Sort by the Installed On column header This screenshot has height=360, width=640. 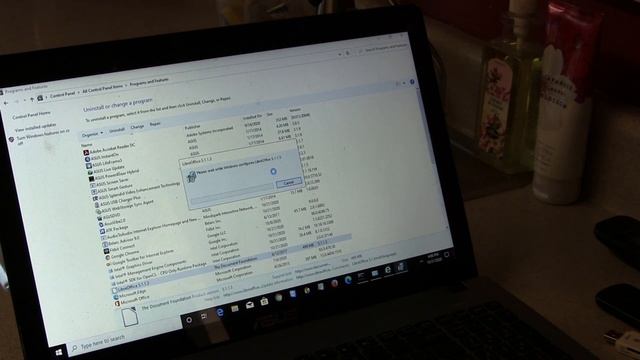(252, 117)
